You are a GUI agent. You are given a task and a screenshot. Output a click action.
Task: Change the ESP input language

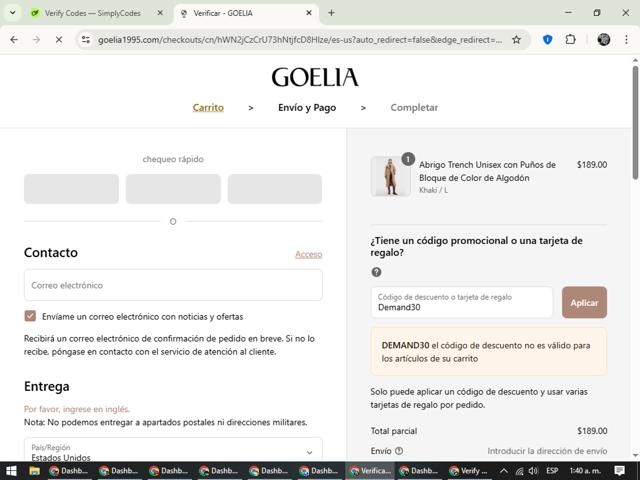coord(552,471)
